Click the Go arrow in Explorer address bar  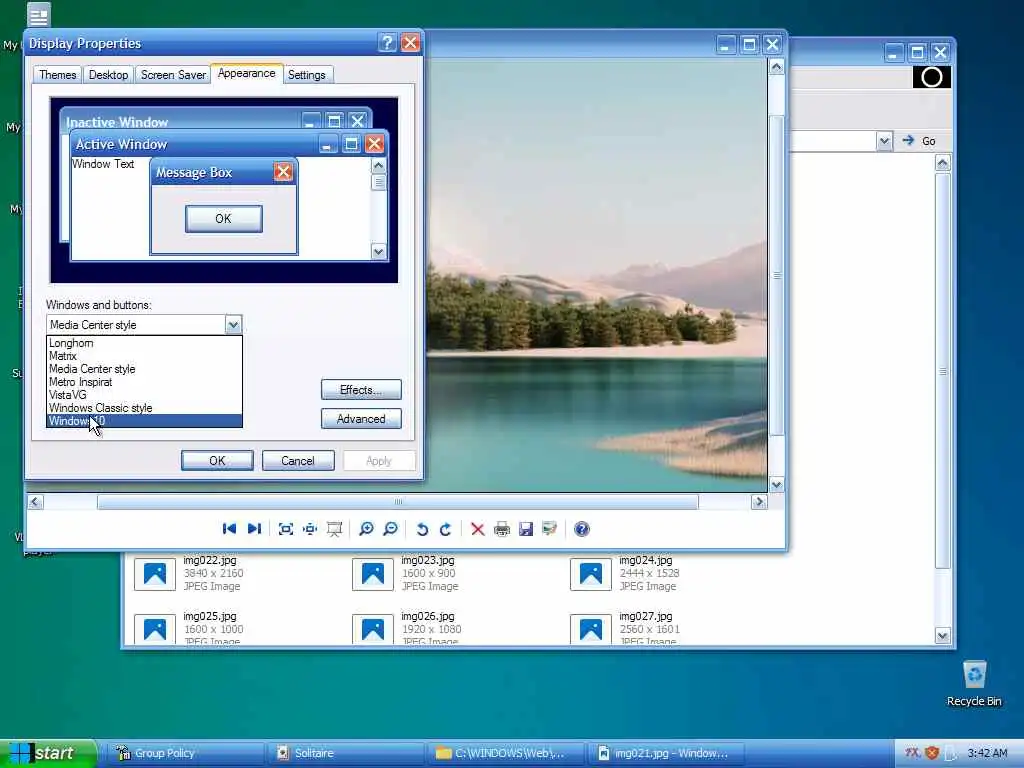[908, 140]
